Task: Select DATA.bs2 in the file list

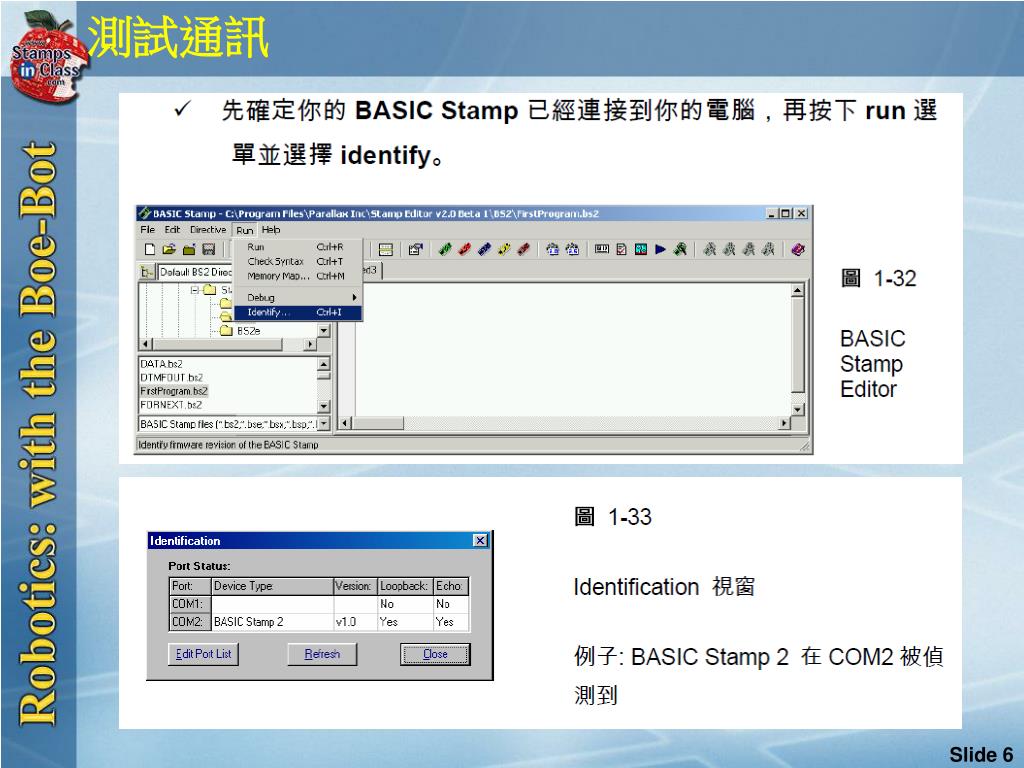Action: (161, 364)
